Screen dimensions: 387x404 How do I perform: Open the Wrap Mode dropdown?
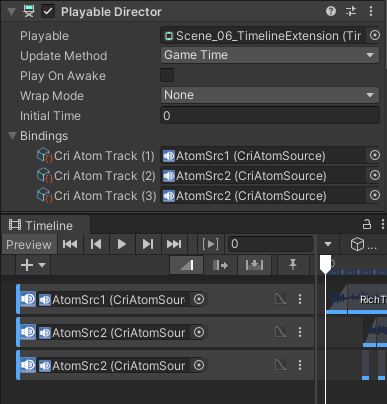[270, 95]
